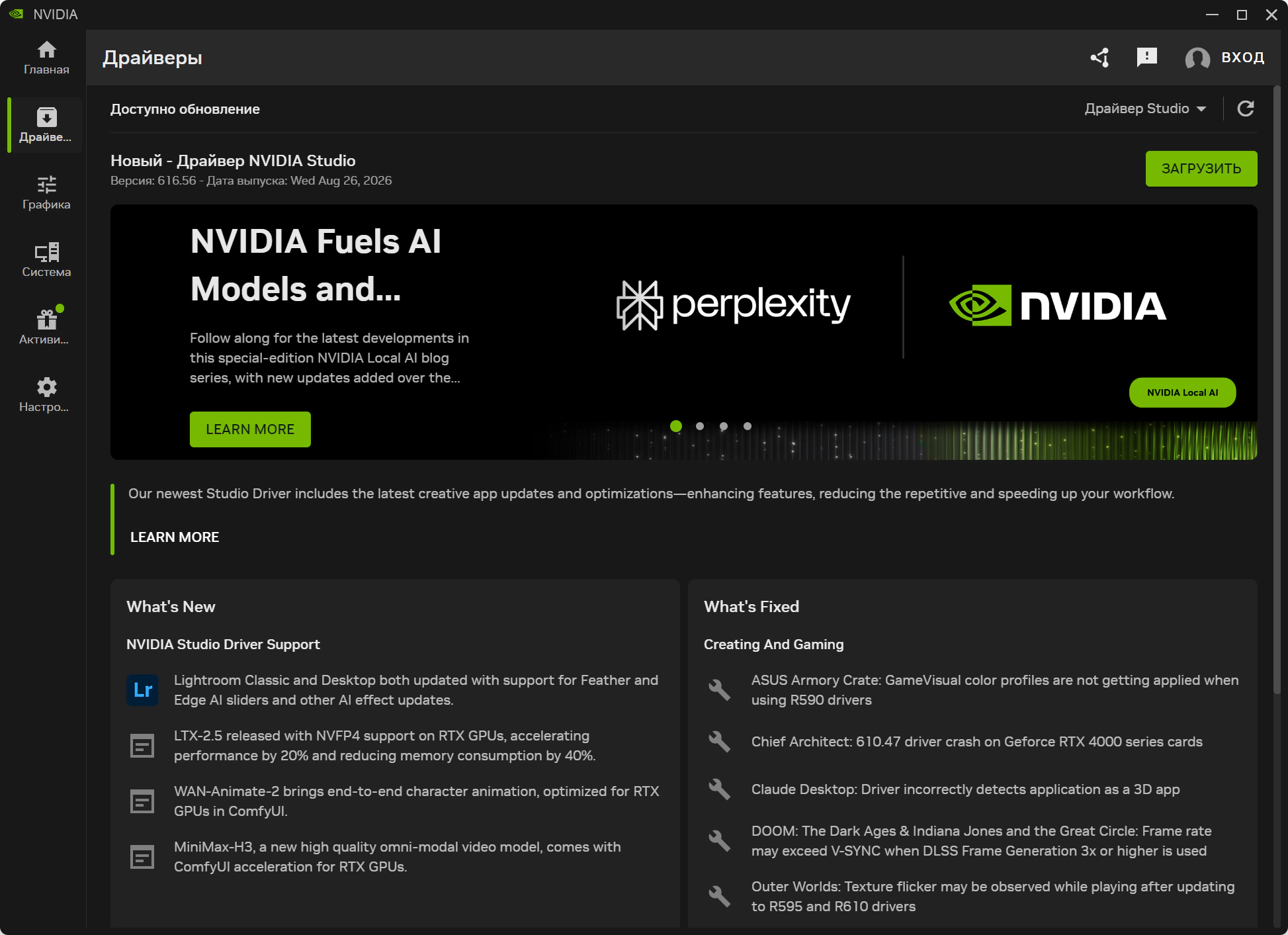Click the Chief Architect driver crash text
Screen dimensions: 1288x935
coord(977,742)
